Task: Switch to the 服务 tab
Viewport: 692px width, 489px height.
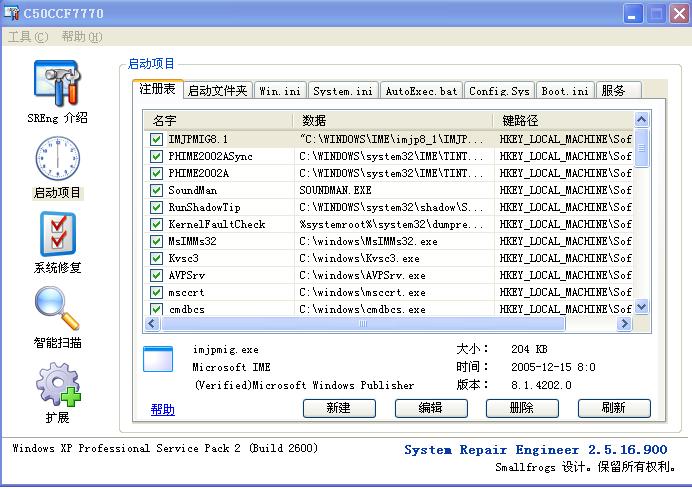Action: (x=613, y=91)
